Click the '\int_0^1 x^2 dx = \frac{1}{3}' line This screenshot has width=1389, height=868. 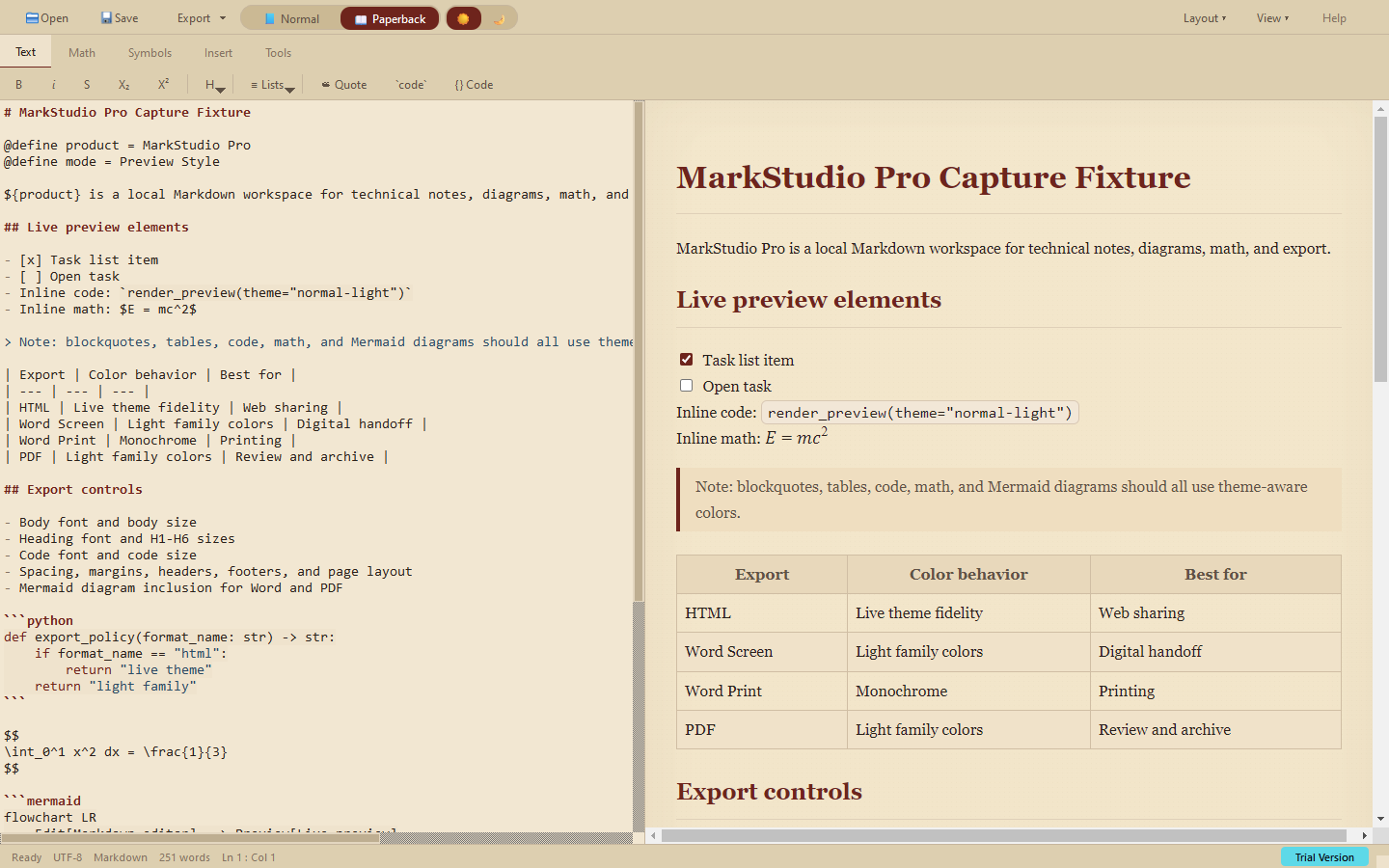pos(116,752)
